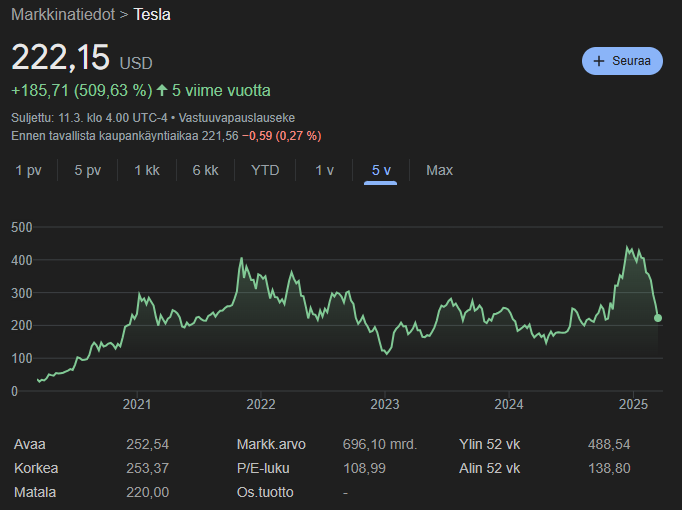Click the plus icon in Seuraa button

click(599, 61)
